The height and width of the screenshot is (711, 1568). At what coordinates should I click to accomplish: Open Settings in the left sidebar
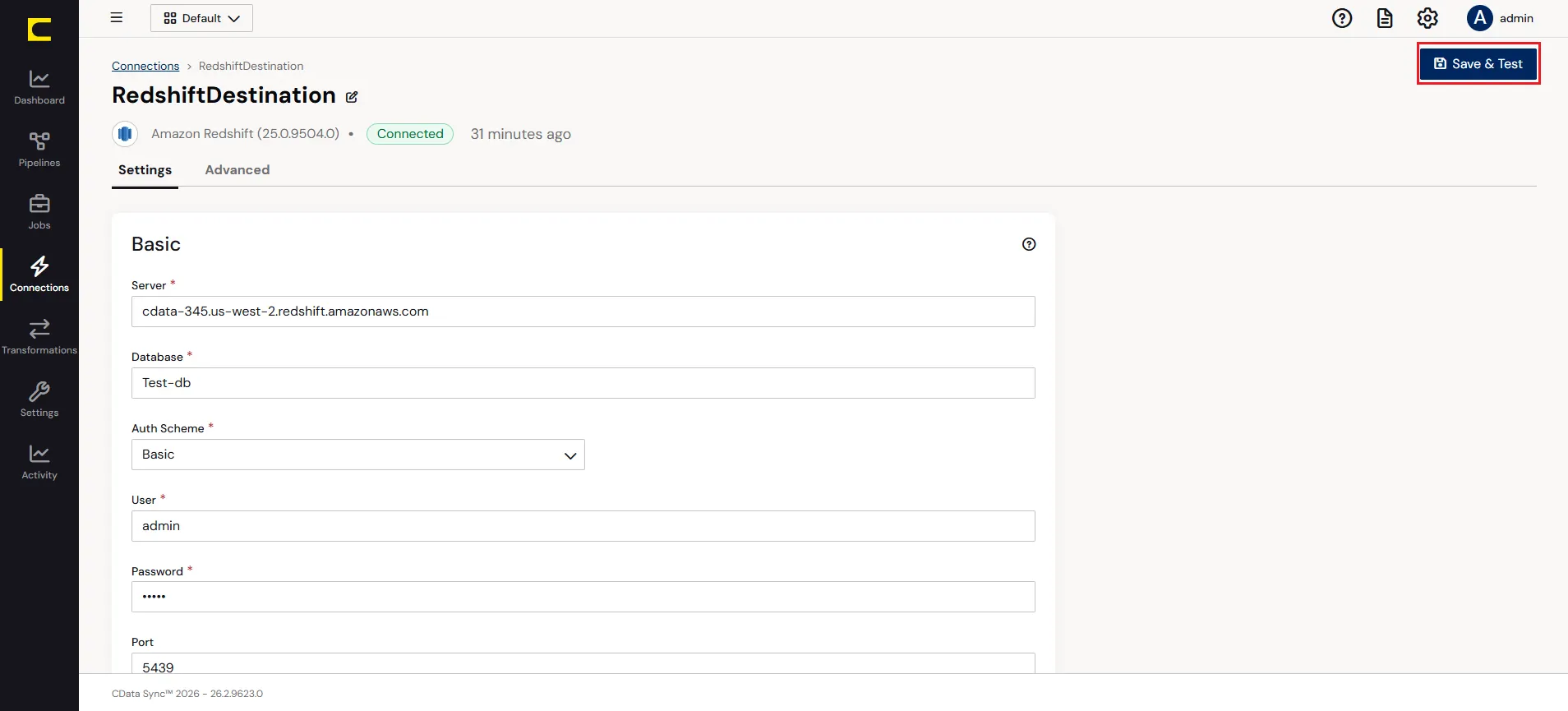pyautogui.click(x=39, y=399)
